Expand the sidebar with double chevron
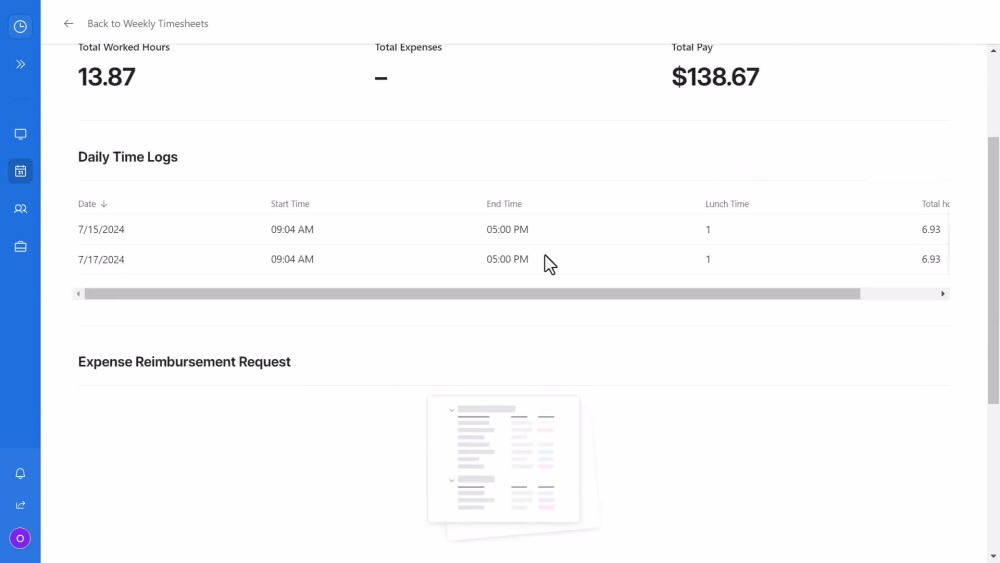 (20, 64)
